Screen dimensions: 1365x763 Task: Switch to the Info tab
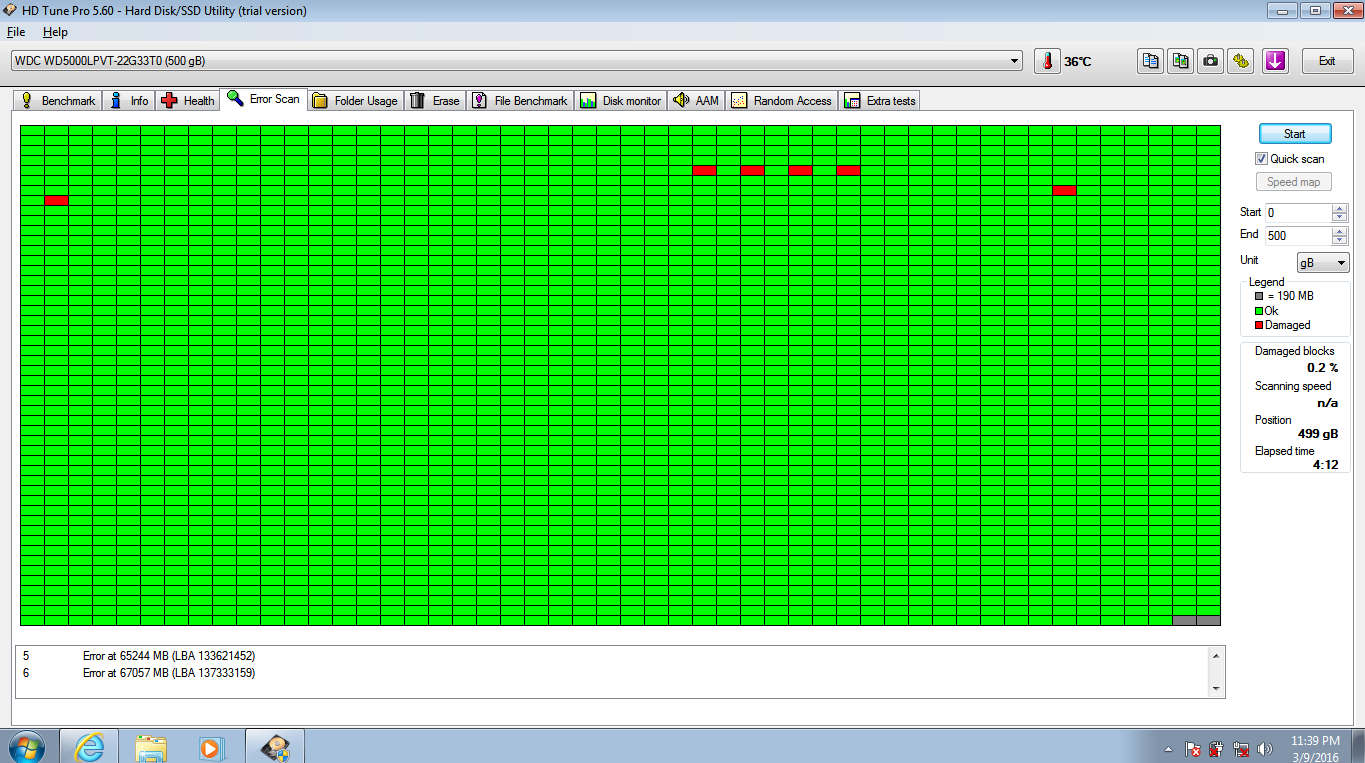(129, 100)
